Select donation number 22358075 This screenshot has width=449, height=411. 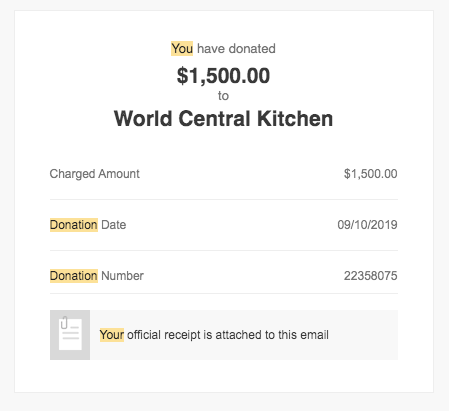[x=371, y=276]
